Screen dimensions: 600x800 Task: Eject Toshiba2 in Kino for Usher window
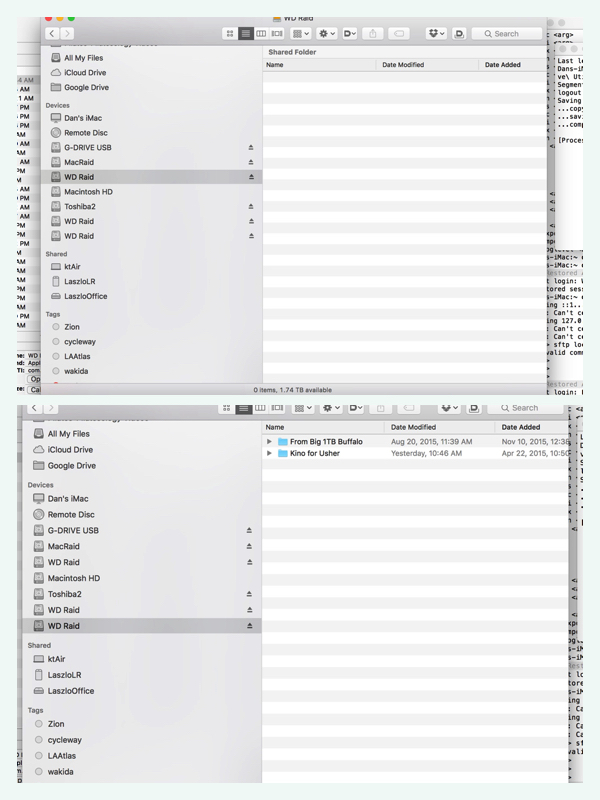[249, 594]
